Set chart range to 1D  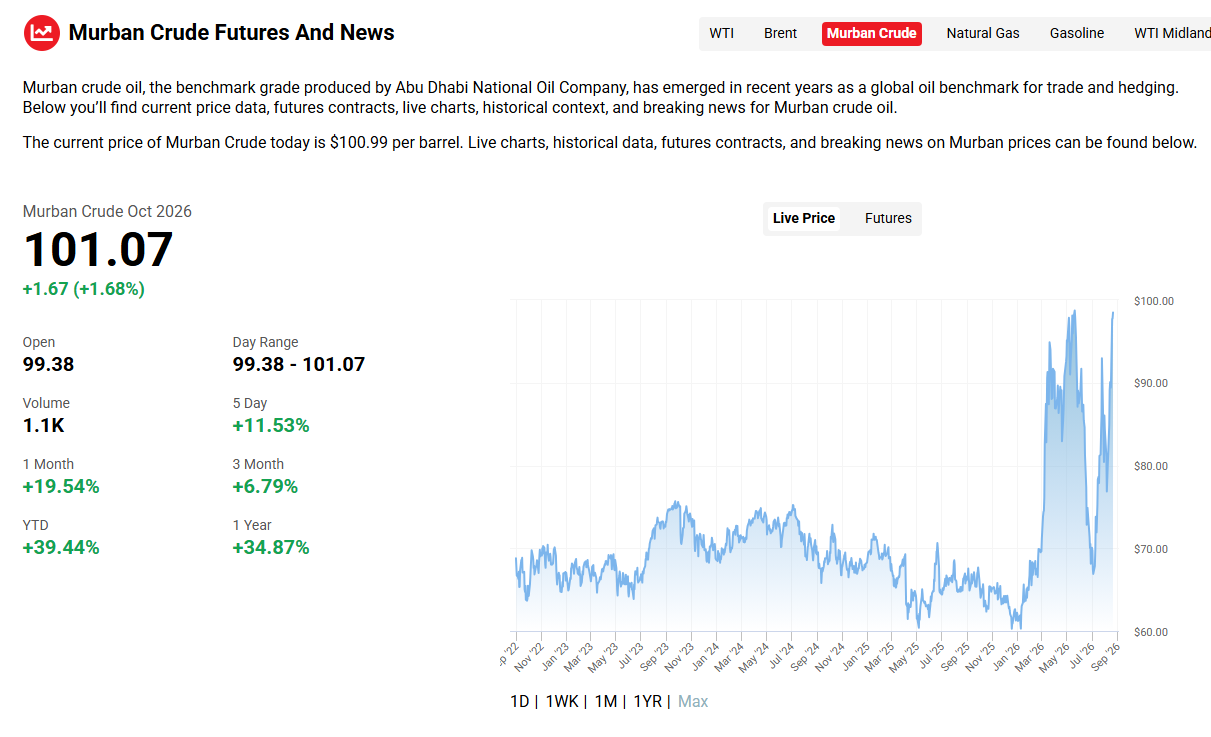tap(519, 702)
